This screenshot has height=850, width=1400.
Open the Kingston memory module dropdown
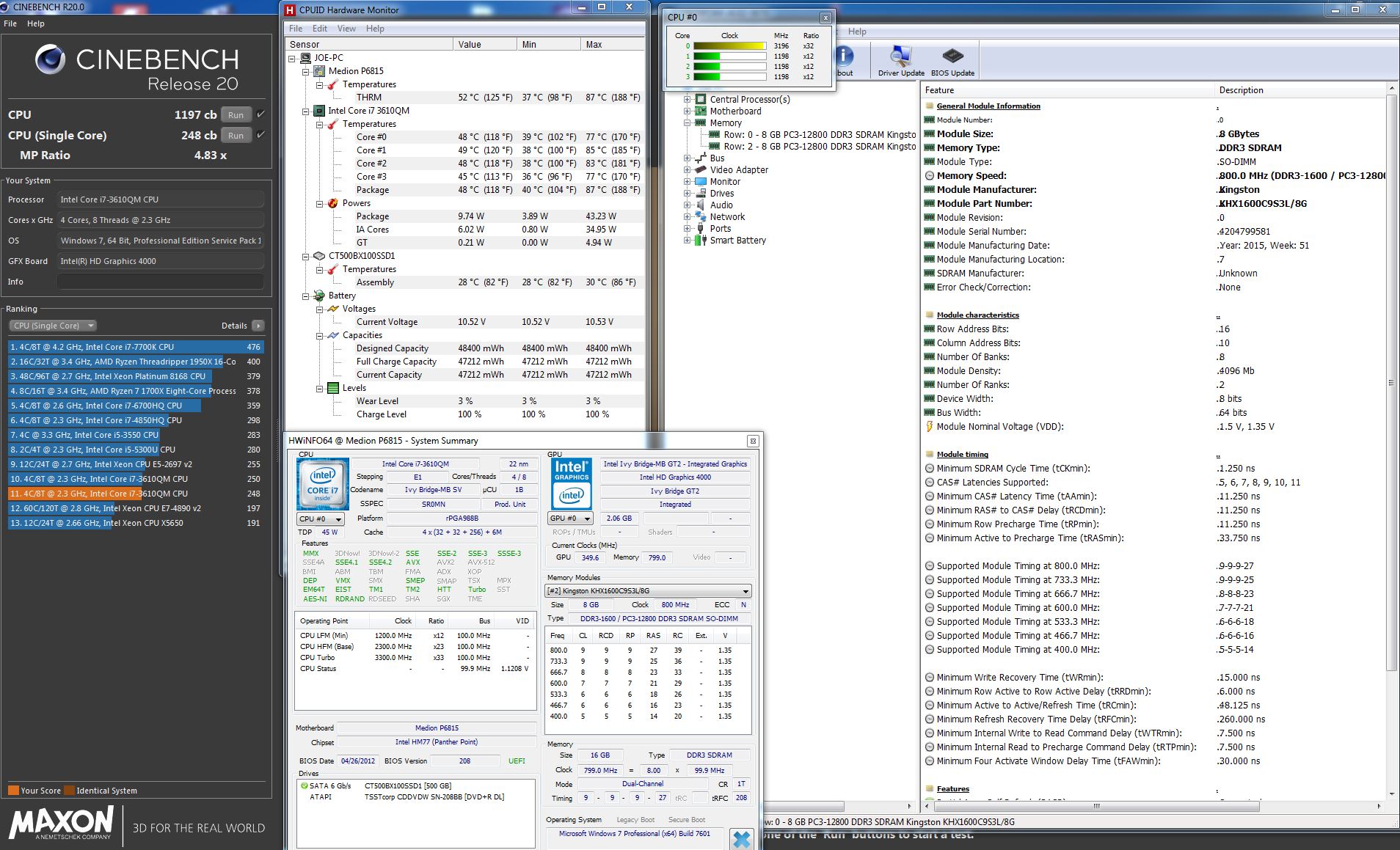coord(648,591)
